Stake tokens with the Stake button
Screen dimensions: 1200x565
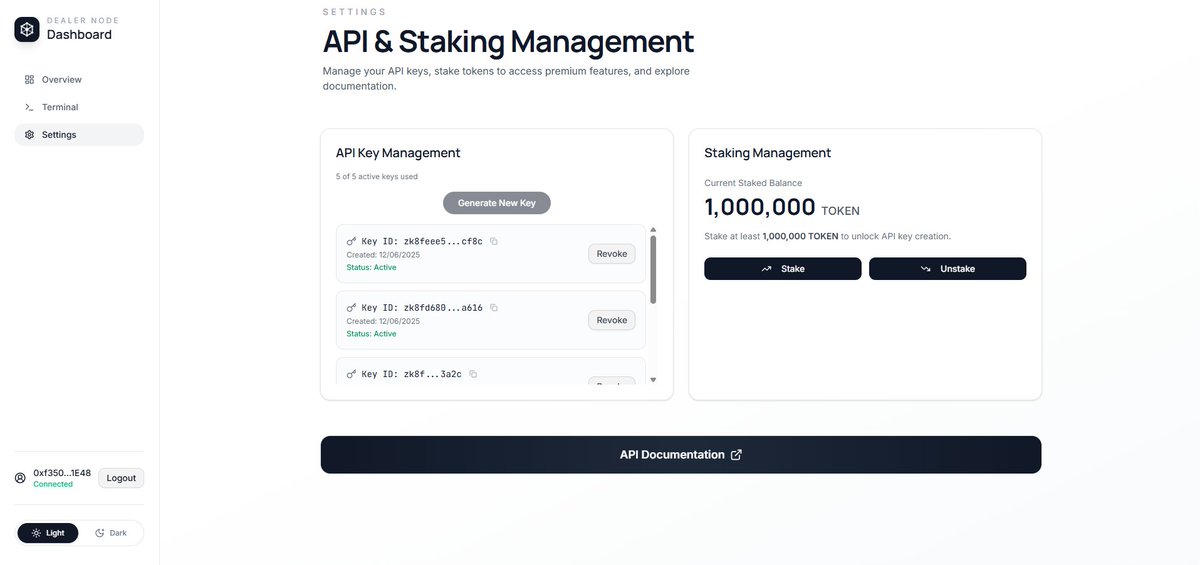(x=782, y=269)
